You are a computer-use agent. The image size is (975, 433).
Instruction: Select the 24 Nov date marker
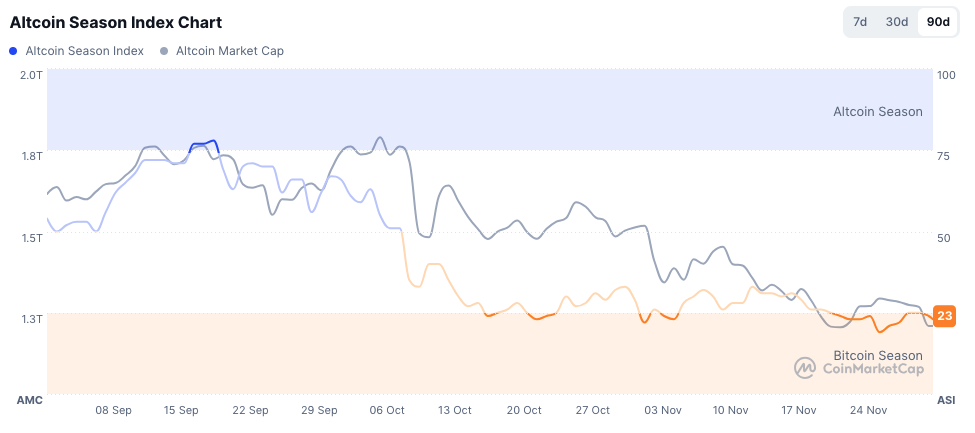tap(868, 410)
